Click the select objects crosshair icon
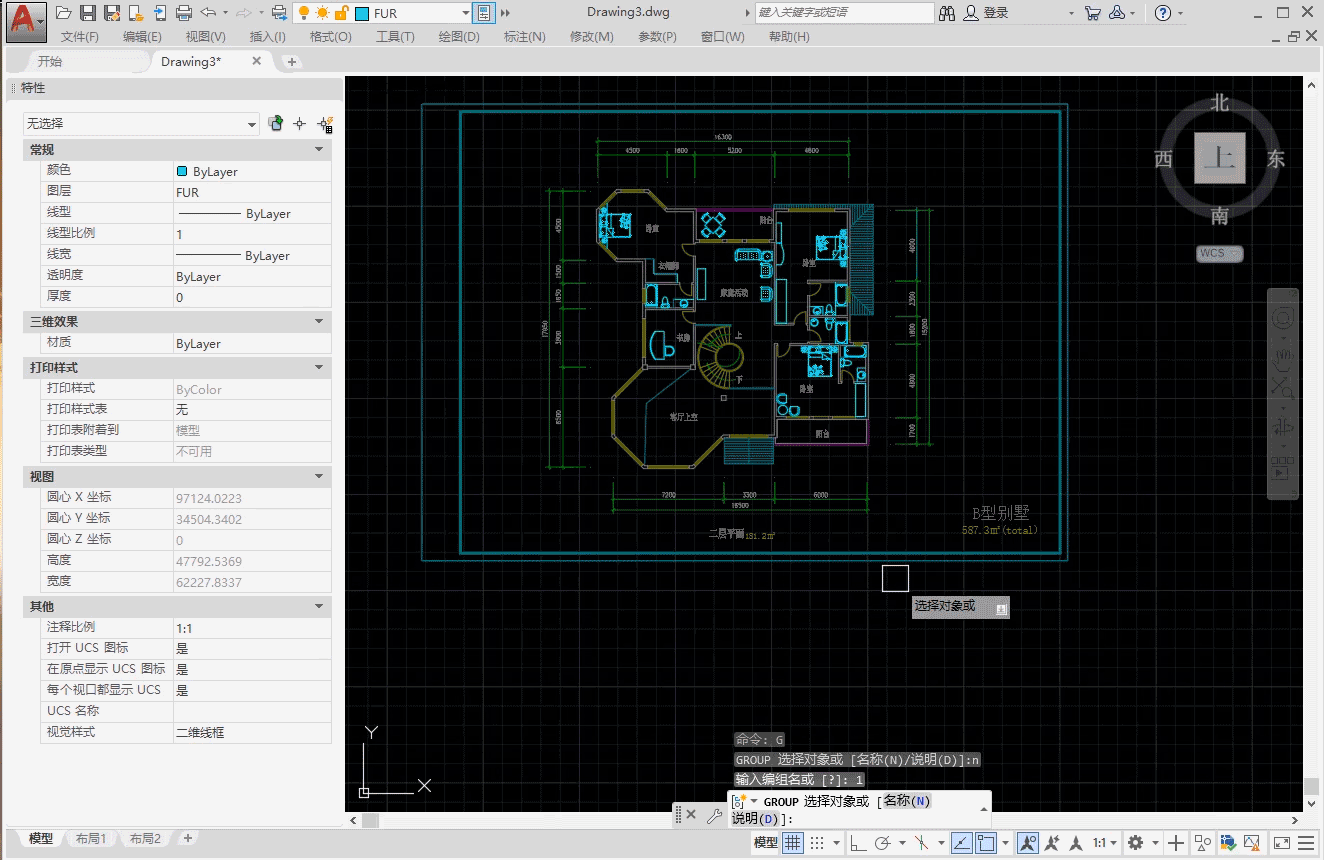Image resolution: width=1324 pixels, height=860 pixels. (299, 124)
